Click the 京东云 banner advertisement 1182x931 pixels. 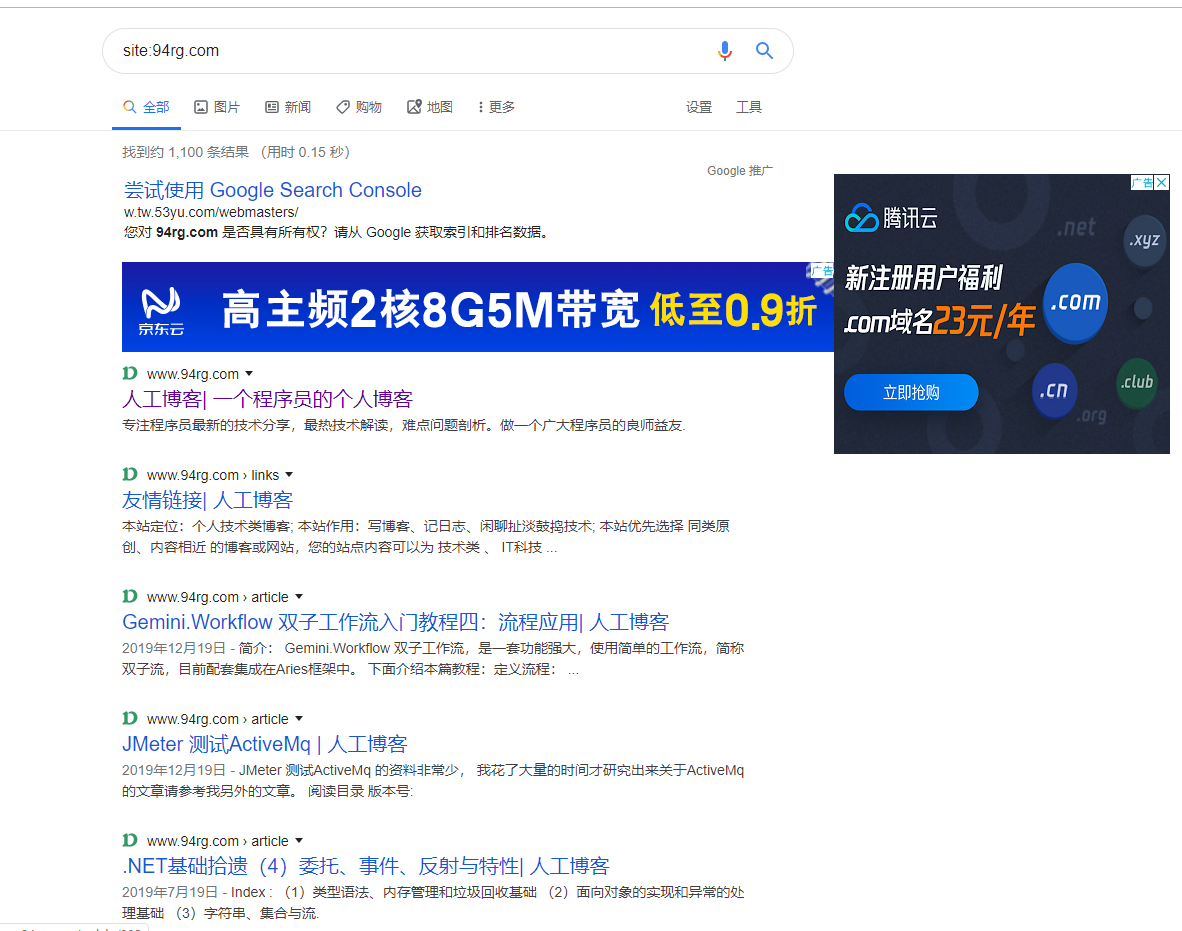coord(478,307)
